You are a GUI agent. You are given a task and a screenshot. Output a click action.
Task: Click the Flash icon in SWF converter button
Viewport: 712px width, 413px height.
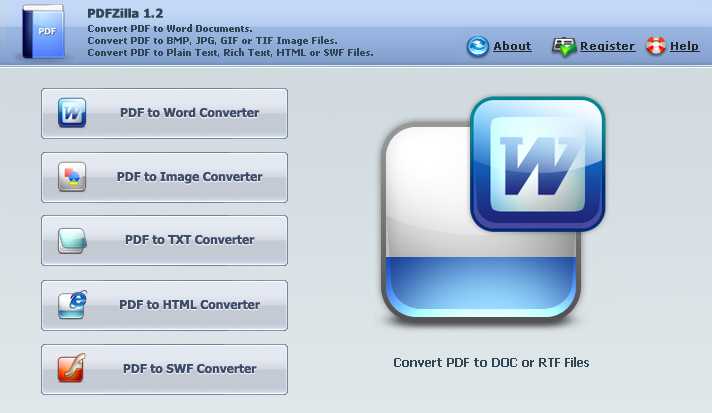click(71, 368)
